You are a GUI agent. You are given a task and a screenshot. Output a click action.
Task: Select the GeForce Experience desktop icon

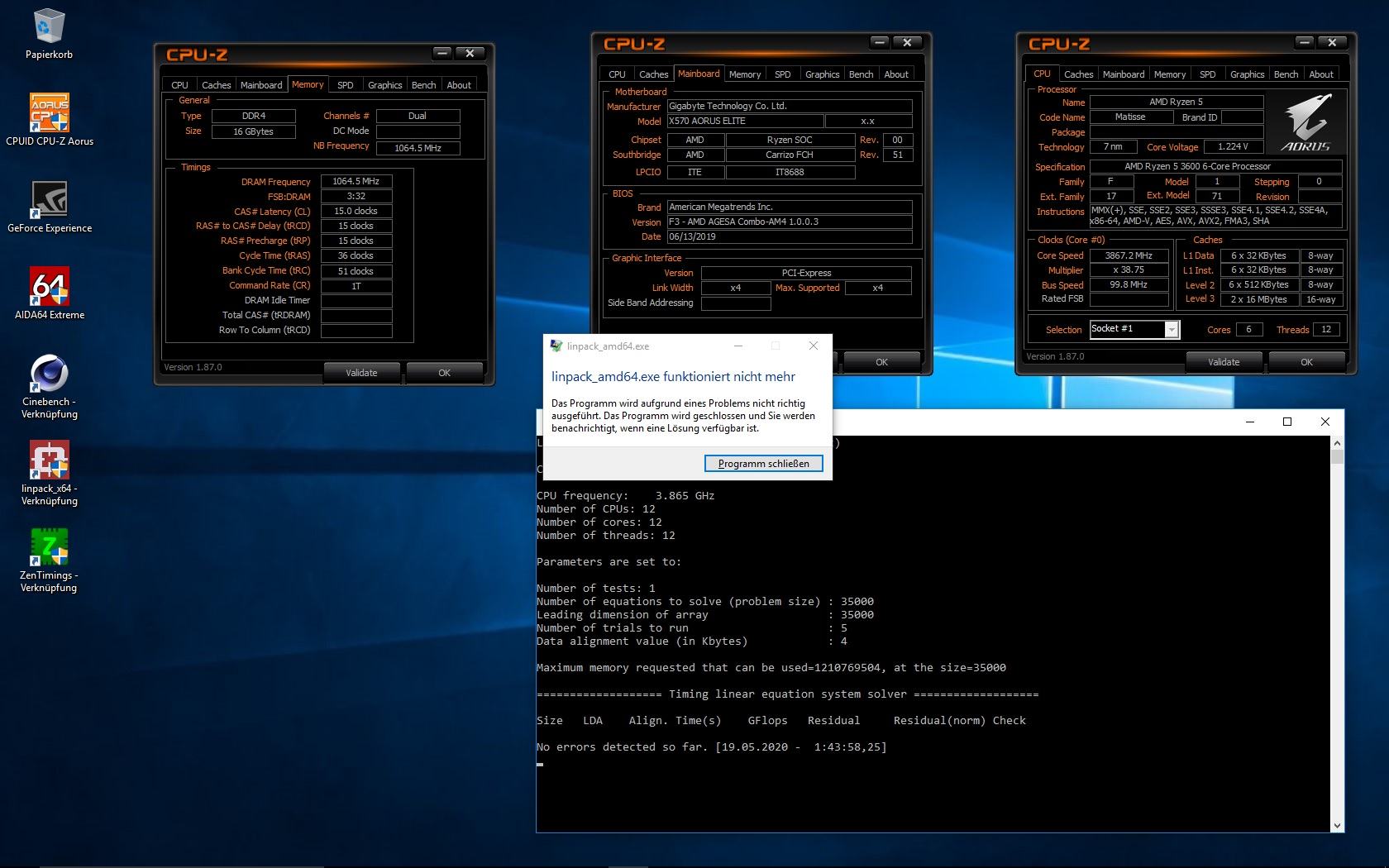[x=49, y=199]
